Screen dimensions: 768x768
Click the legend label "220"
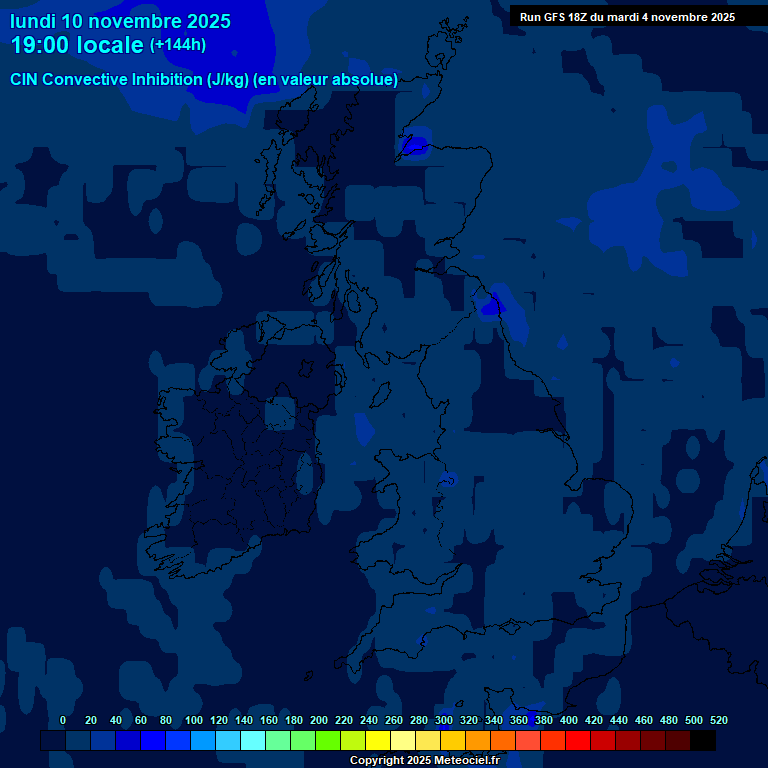pos(344,720)
